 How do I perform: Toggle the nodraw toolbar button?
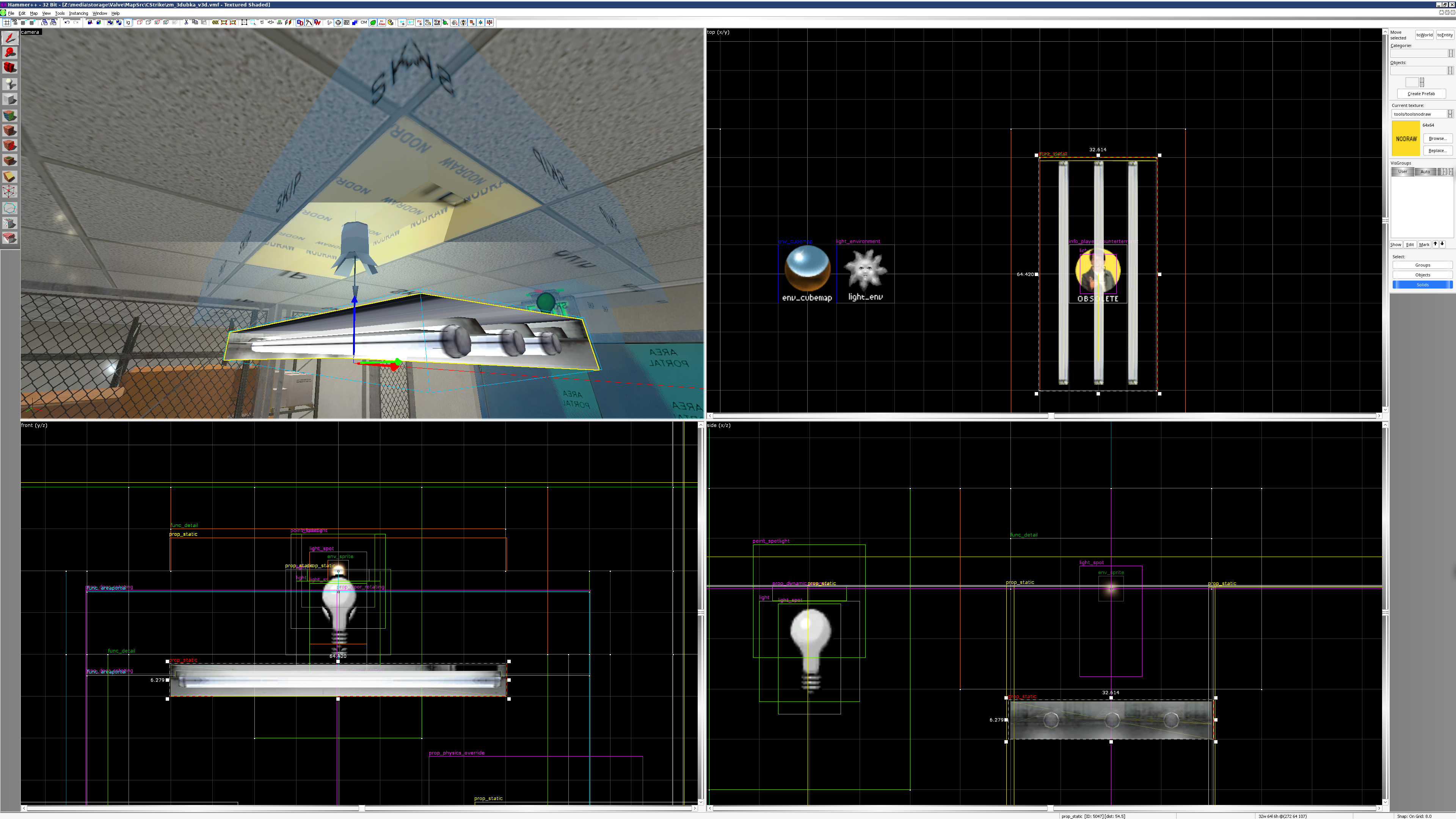[x=381, y=23]
